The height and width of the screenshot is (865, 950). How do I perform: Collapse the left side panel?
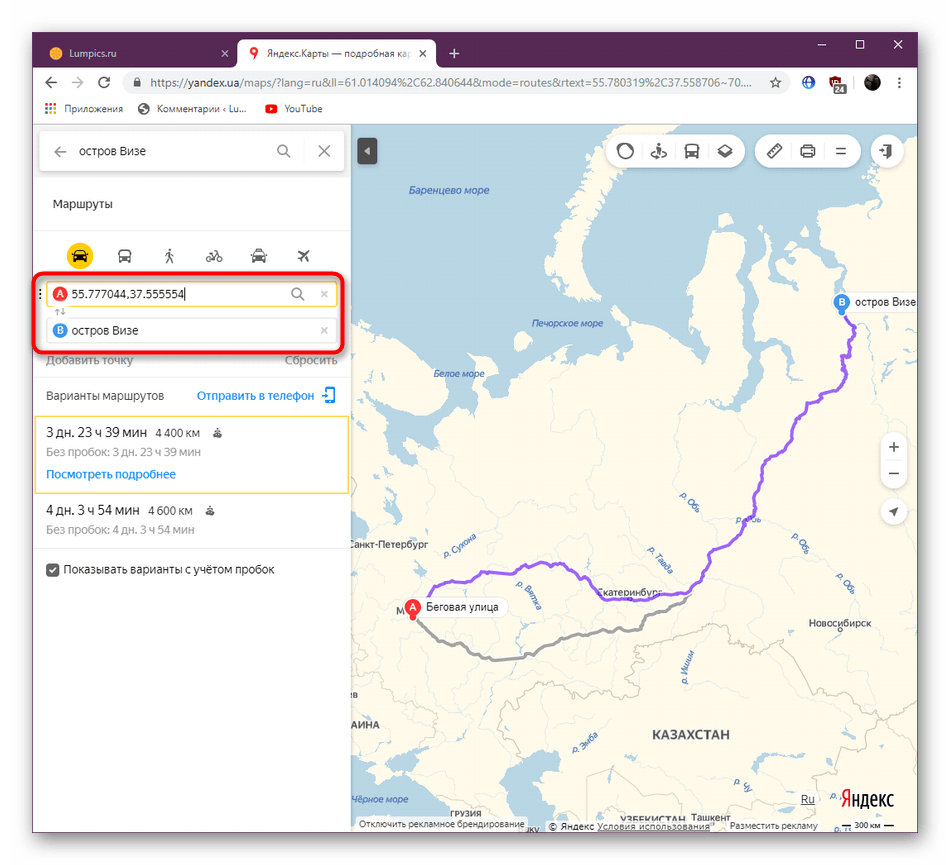click(x=367, y=151)
